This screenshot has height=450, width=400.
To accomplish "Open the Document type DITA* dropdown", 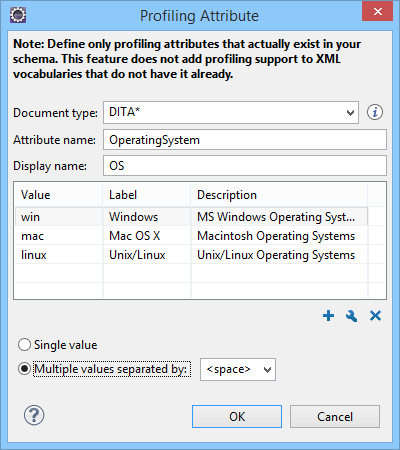I will coord(231,113).
